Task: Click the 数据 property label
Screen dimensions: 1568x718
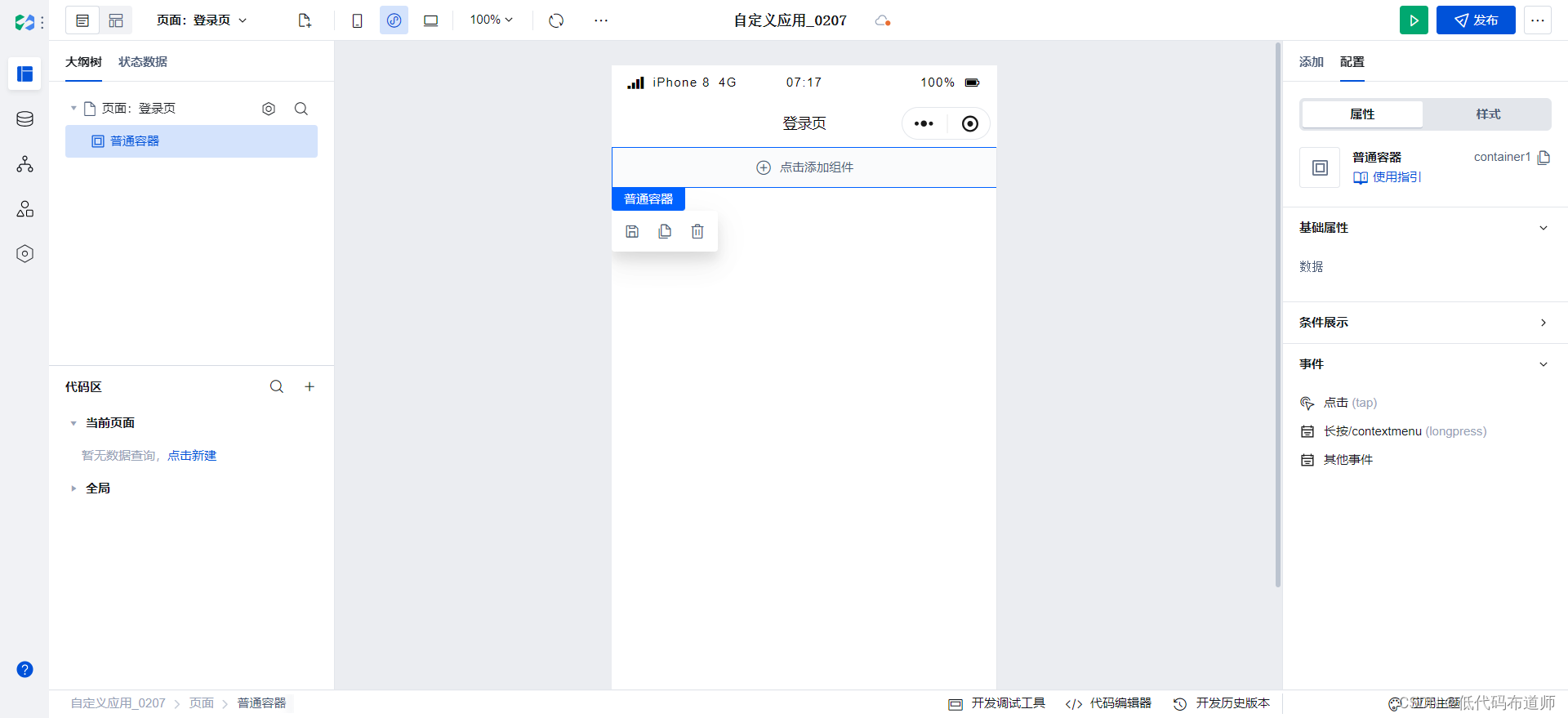Action: [x=1312, y=267]
